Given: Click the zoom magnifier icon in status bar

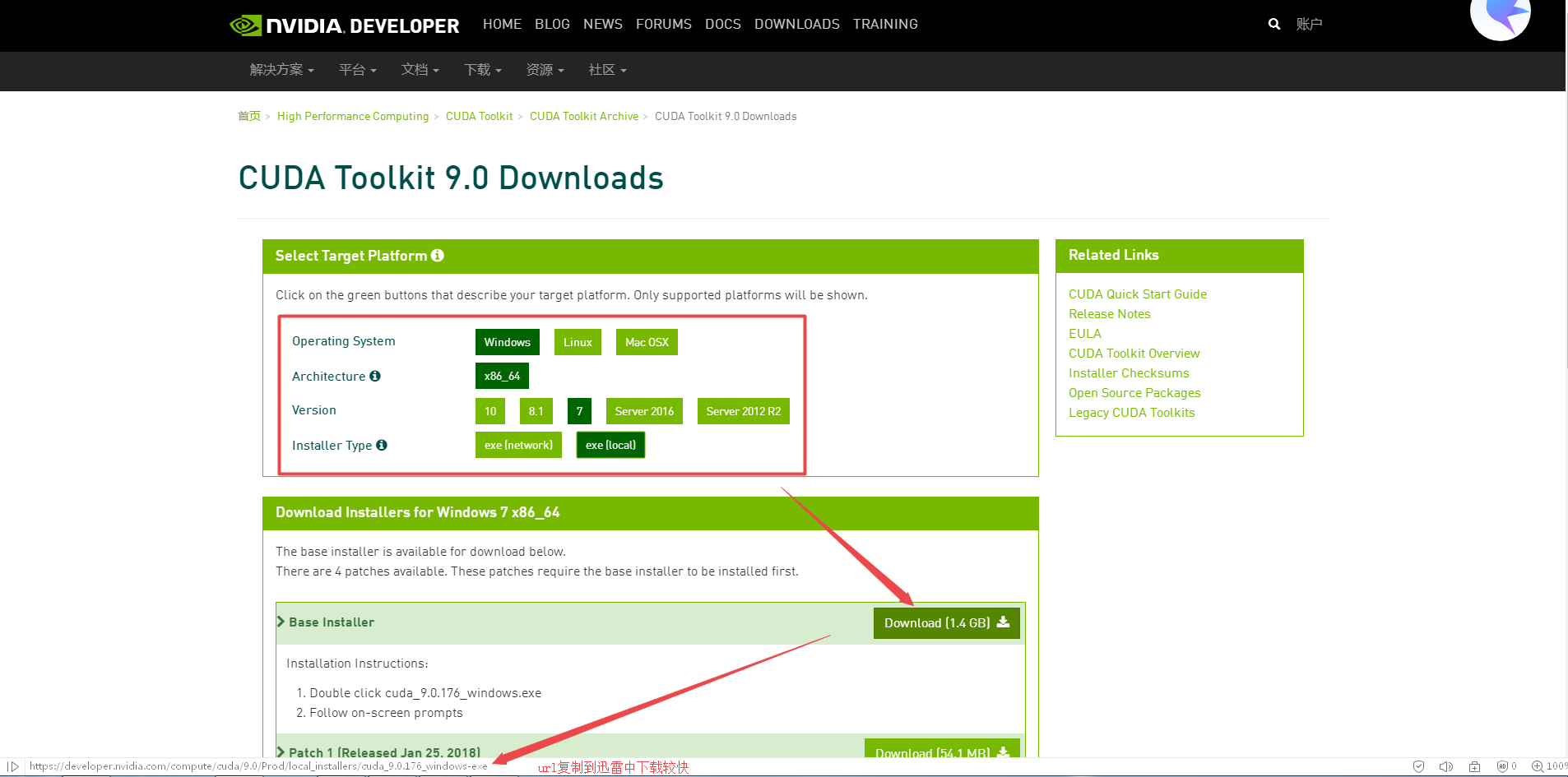Looking at the screenshot, I should [1537, 766].
